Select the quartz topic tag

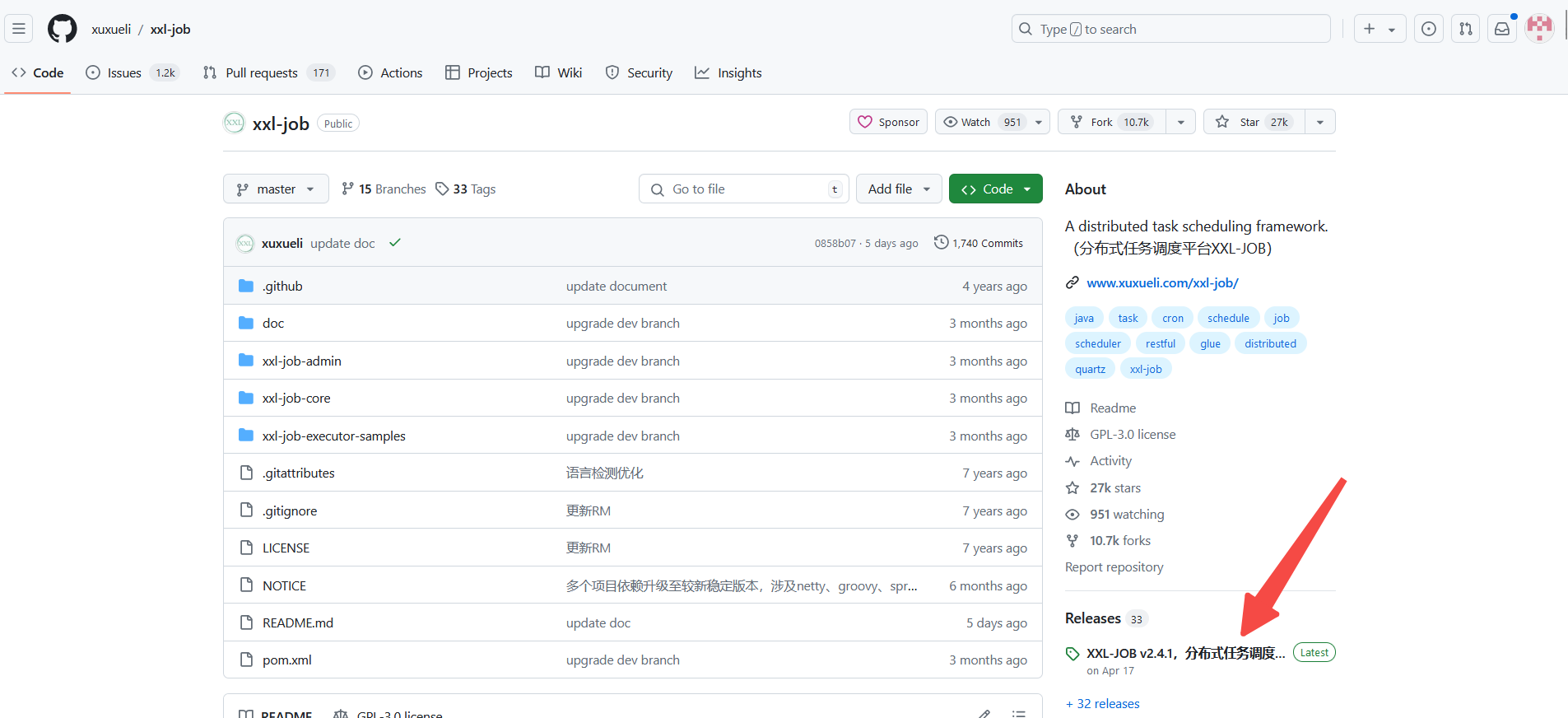[x=1090, y=369]
